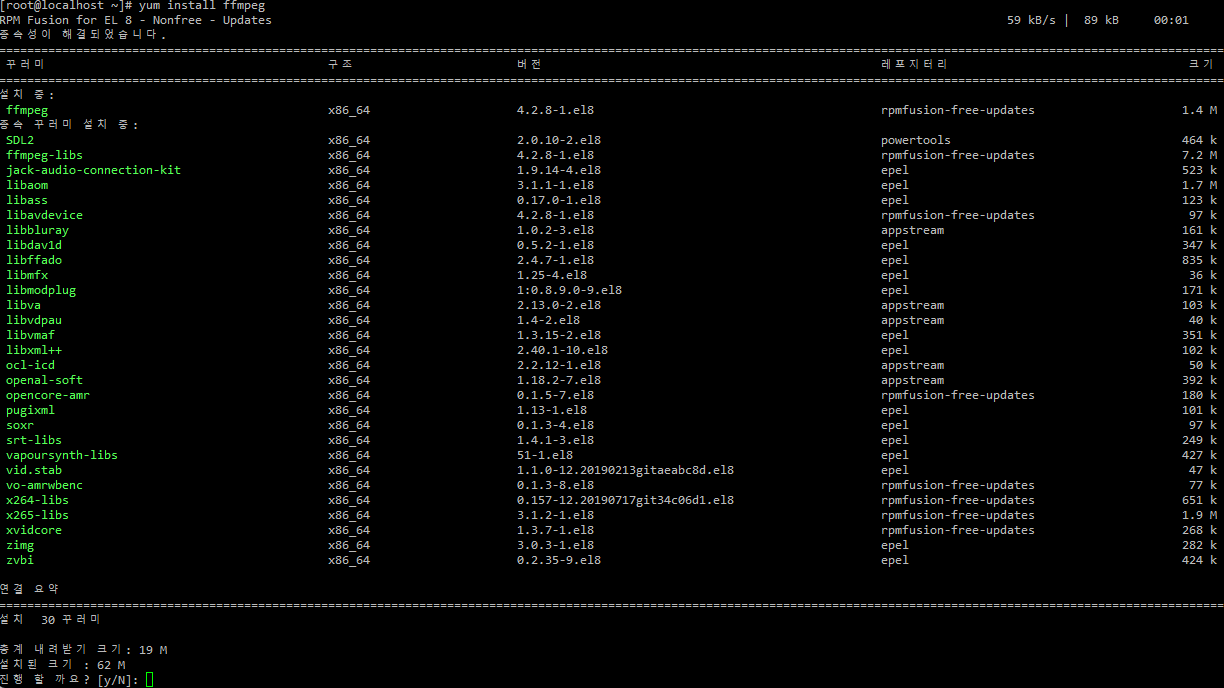This screenshot has width=1224, height=688.
Task: Click version 1:0.8.9.0-9.el8 of libmodplug
Action: 569,290
